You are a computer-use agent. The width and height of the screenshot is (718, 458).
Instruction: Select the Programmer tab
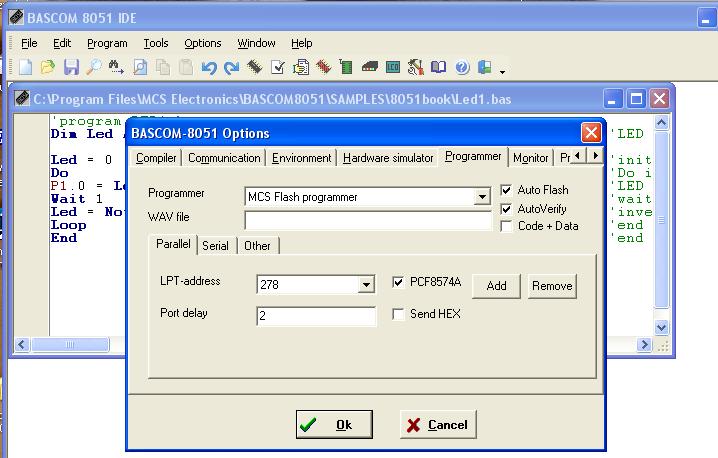(x=473, y=157)
